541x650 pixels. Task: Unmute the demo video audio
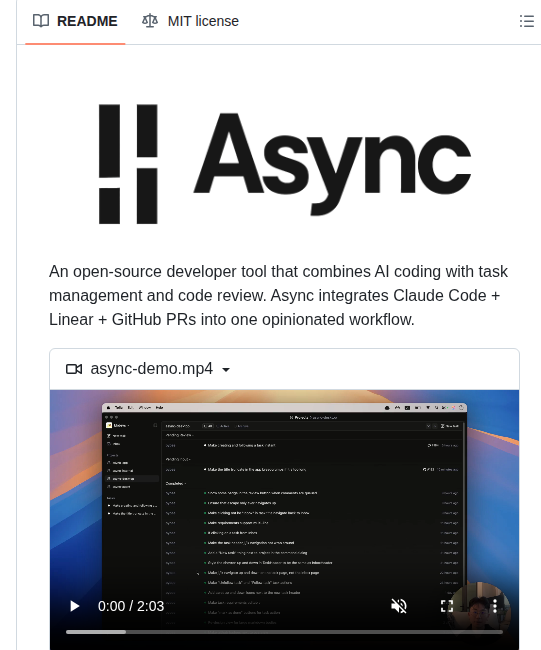[x=399, y=606]
